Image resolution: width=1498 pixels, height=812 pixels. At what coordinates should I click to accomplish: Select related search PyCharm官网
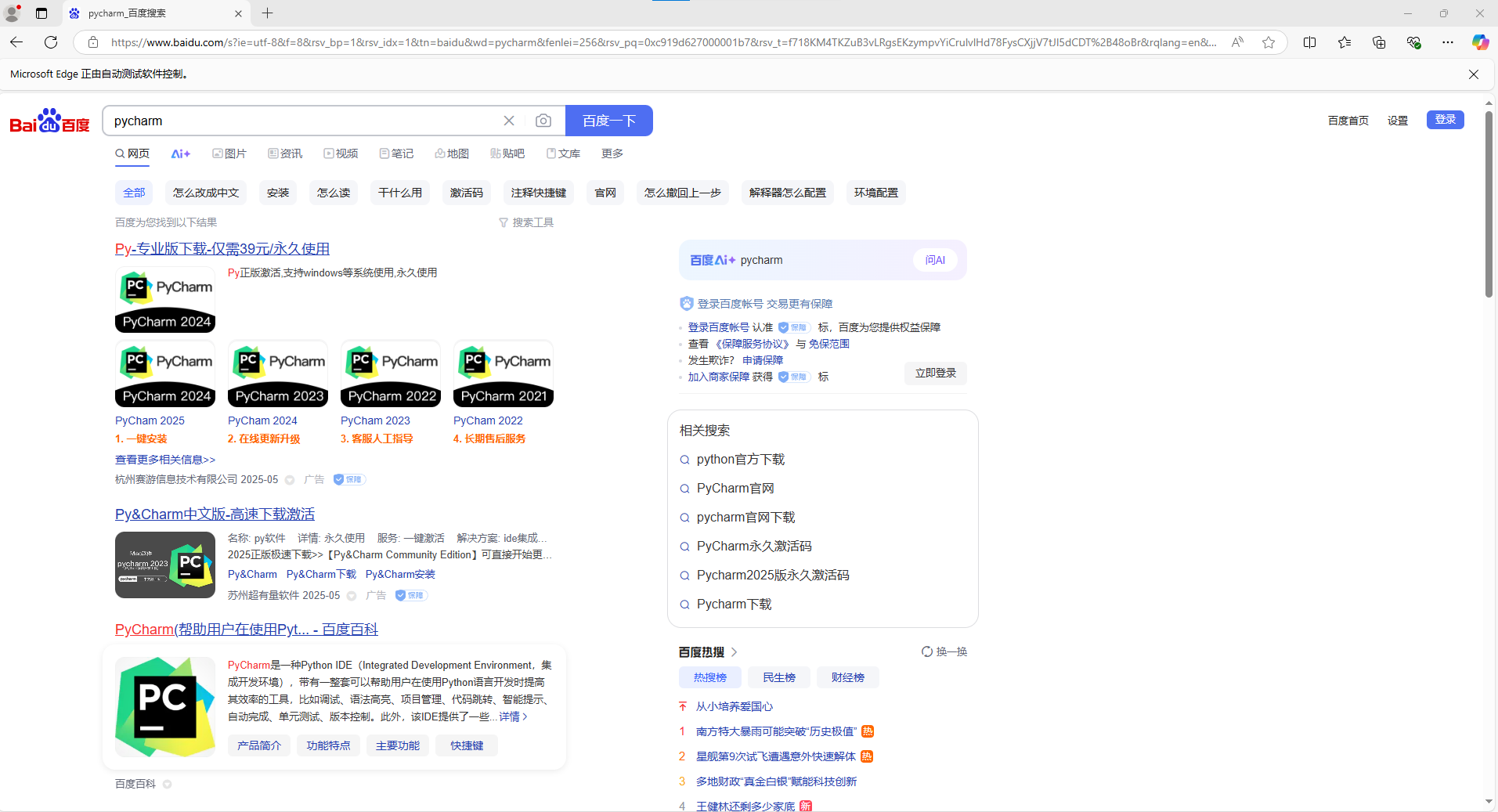735,489
